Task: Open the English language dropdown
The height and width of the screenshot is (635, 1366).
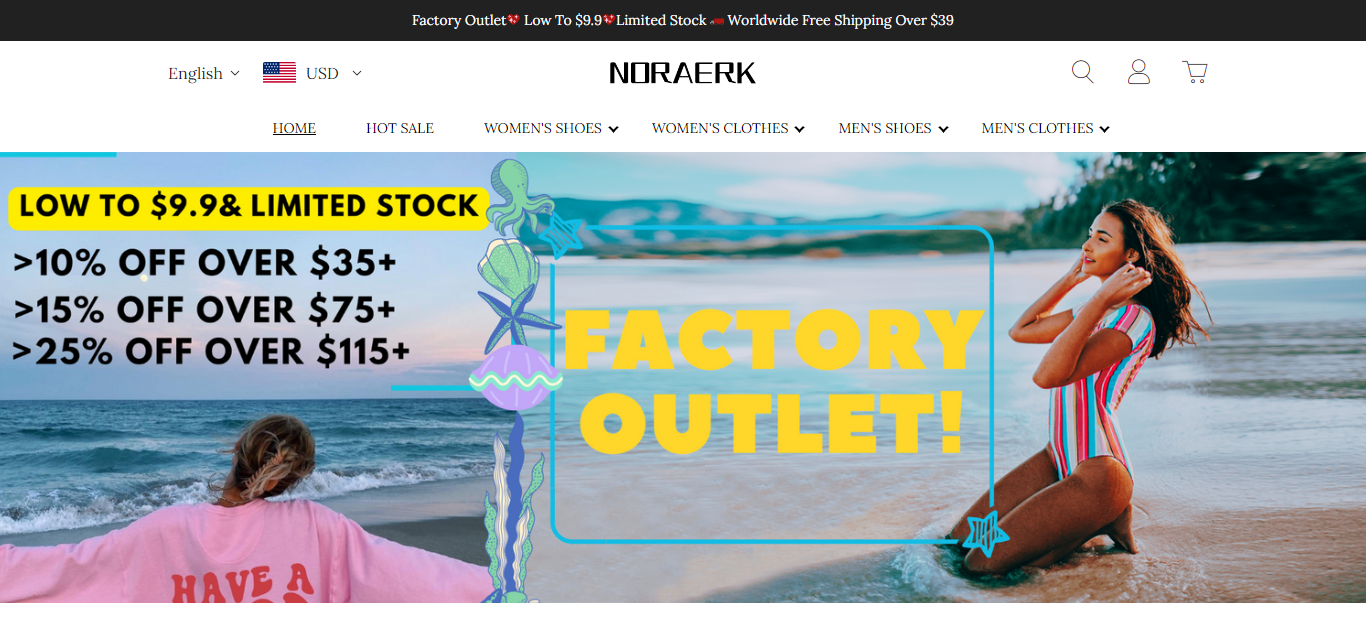Action: [204, 73]
